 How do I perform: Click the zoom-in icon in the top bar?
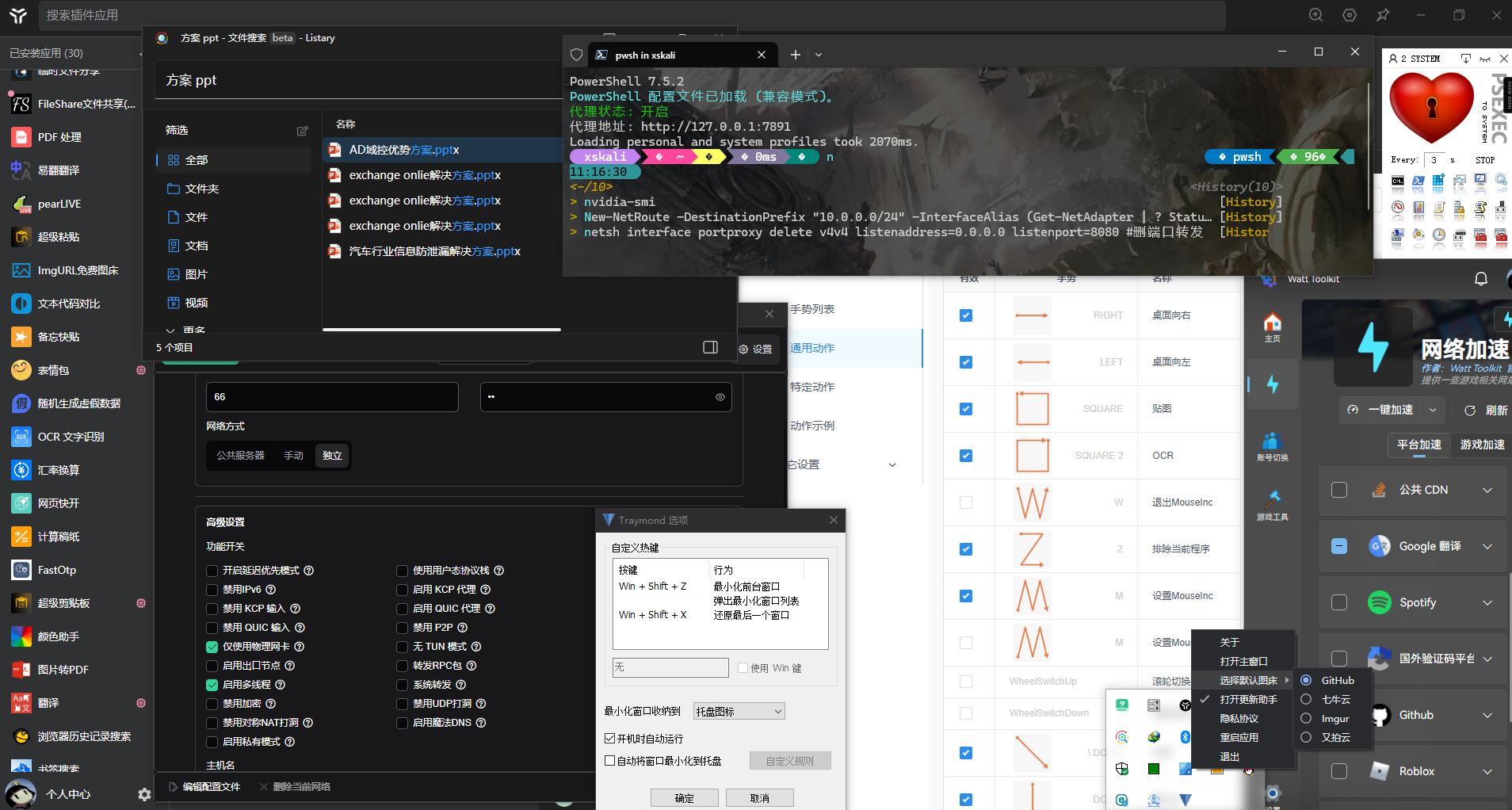click(x=1316, y=15)
